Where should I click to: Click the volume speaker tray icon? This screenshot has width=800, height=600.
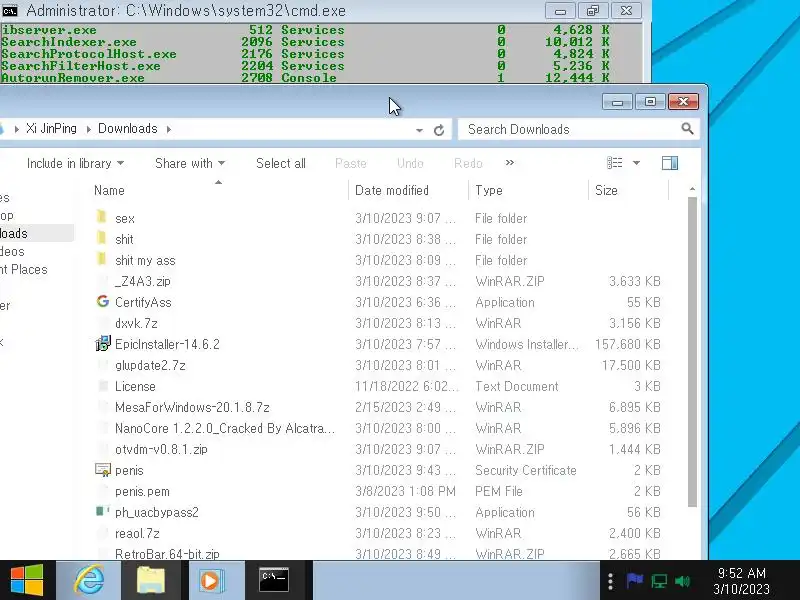point(682,581)
